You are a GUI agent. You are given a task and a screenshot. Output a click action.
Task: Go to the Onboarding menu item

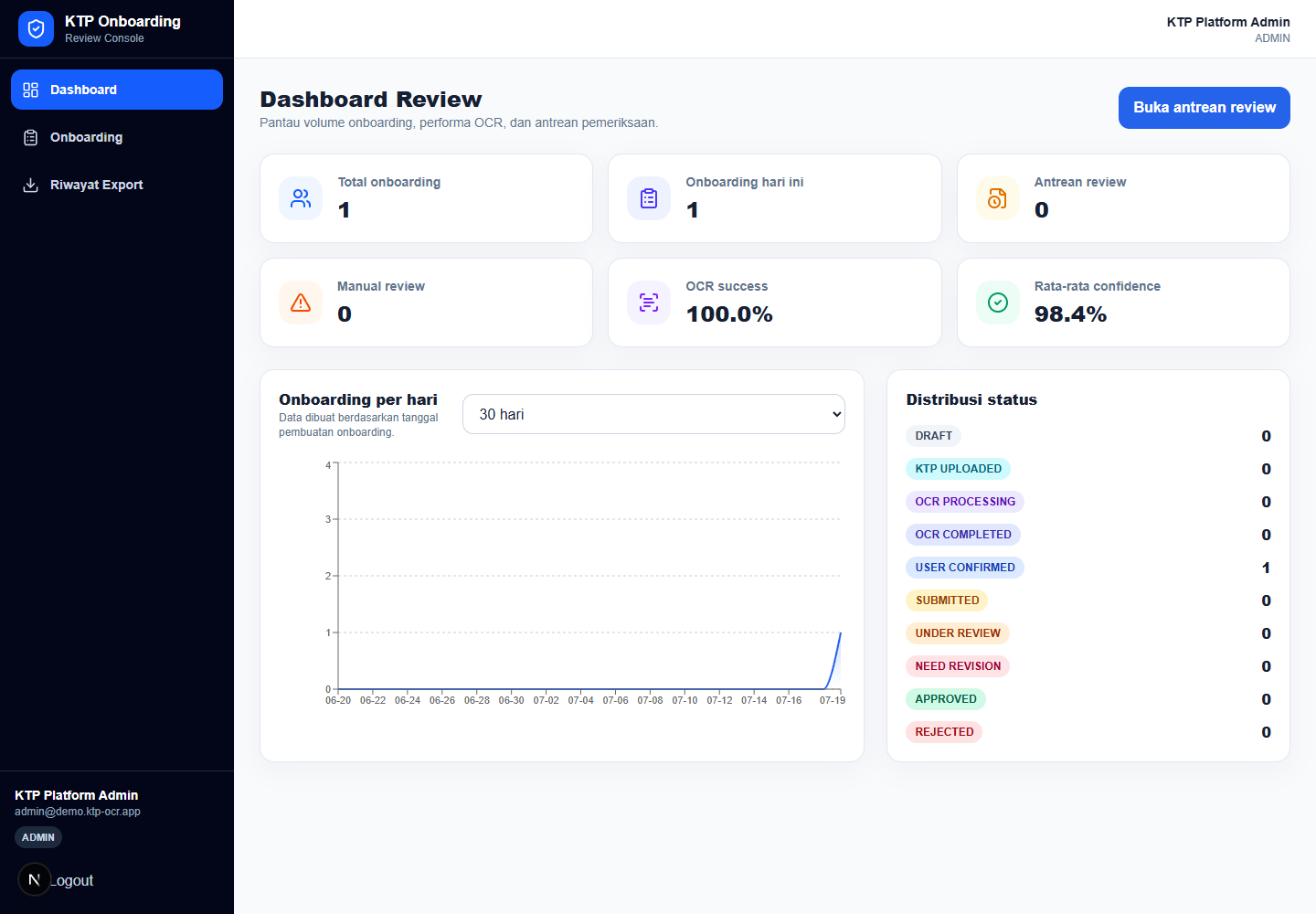tap(117, 137)
